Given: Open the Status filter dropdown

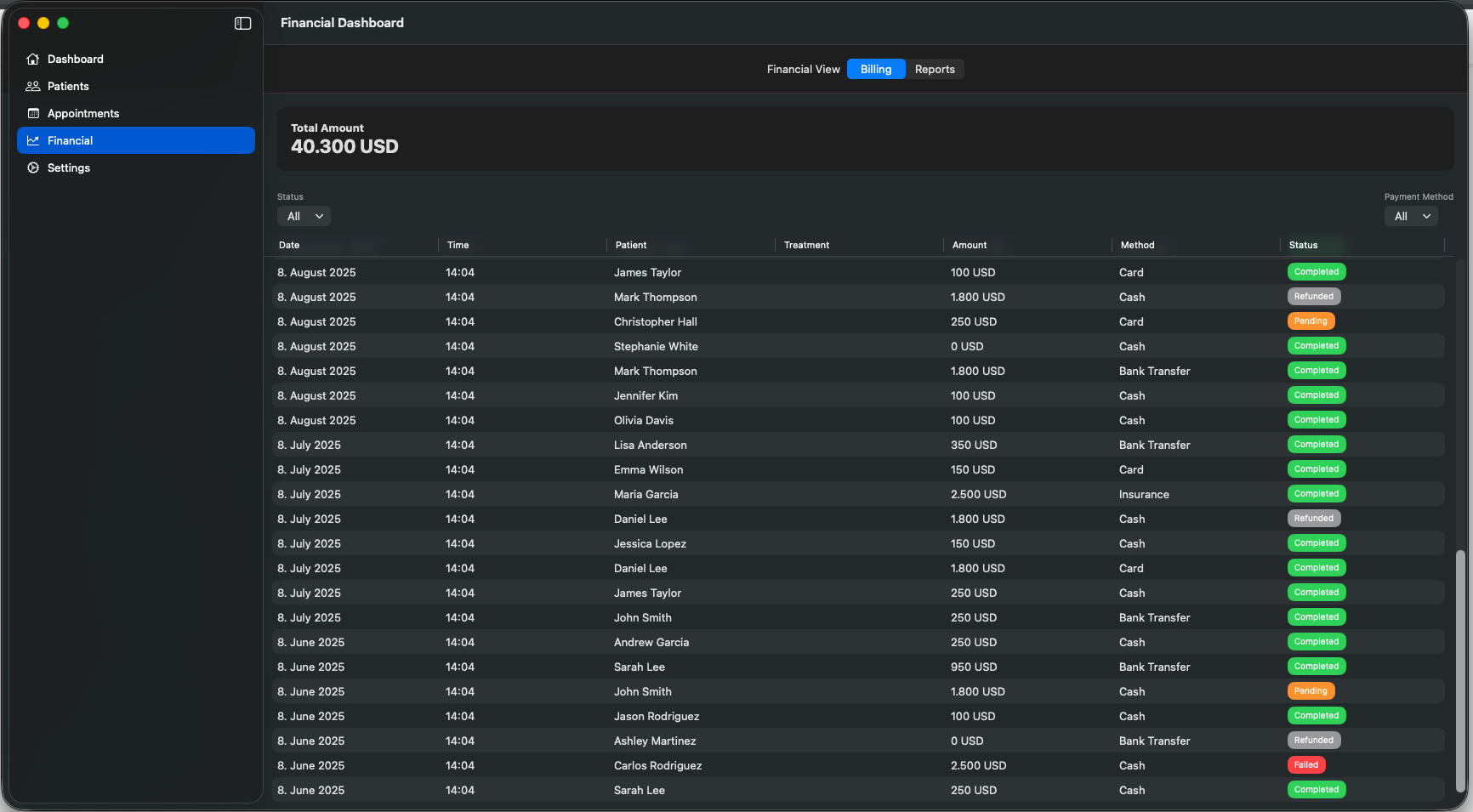Looking at the screenshot, I should tap(304, 216).
